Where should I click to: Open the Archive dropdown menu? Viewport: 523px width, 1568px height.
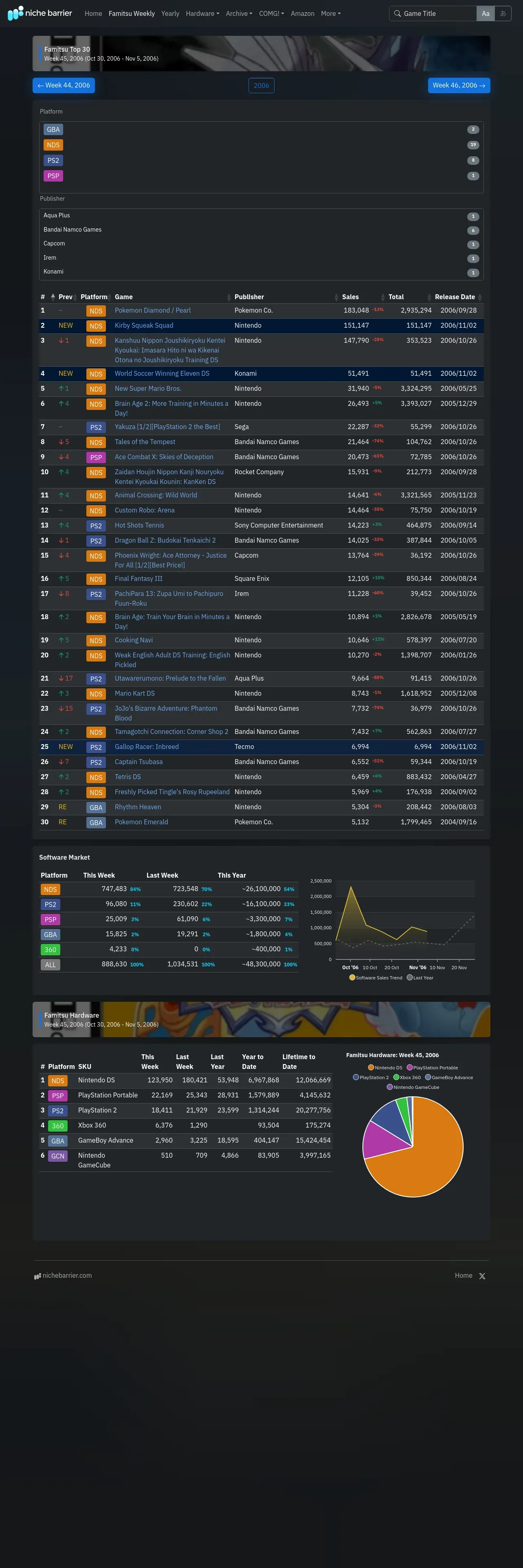tap(239, 13)
